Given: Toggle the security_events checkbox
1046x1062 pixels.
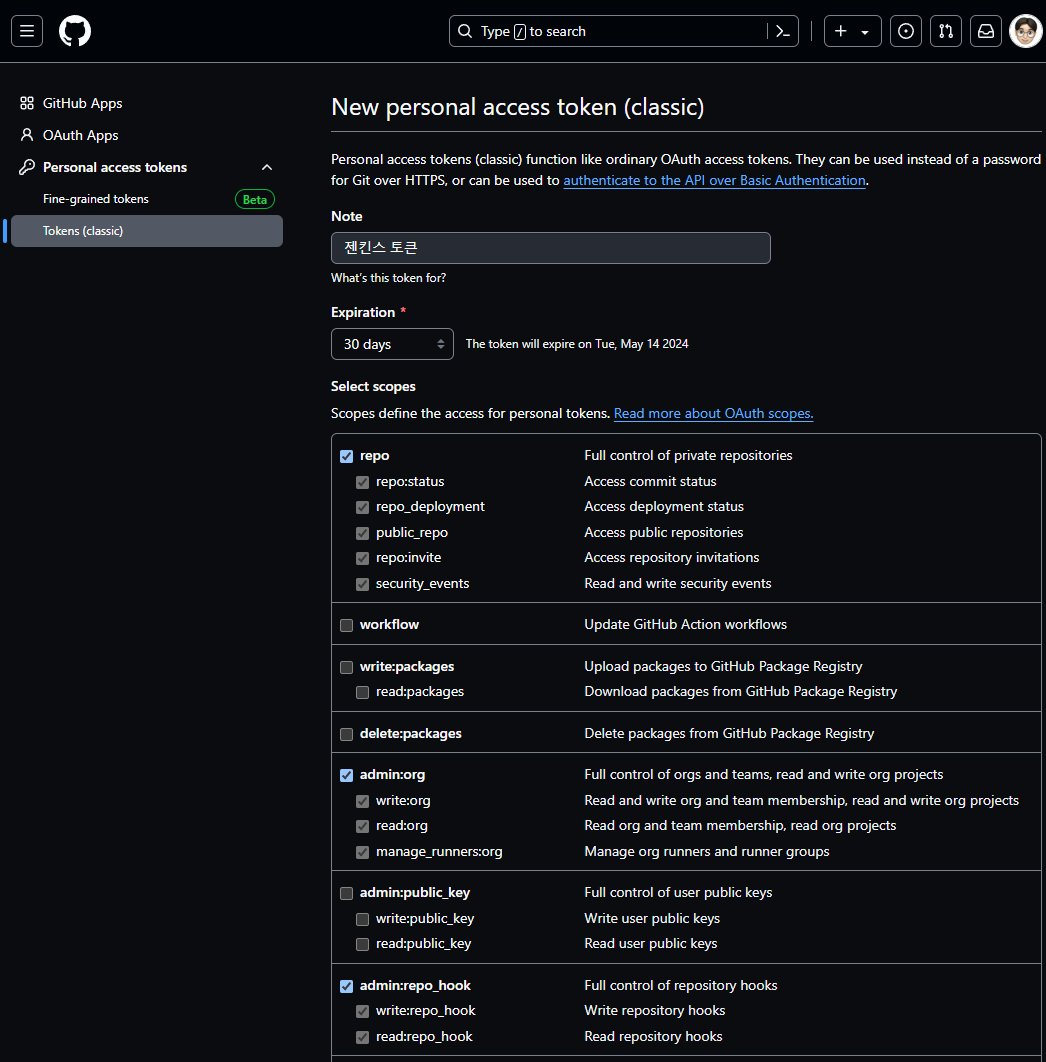Looking at the screenshot, I should click(x=362, y=584).
